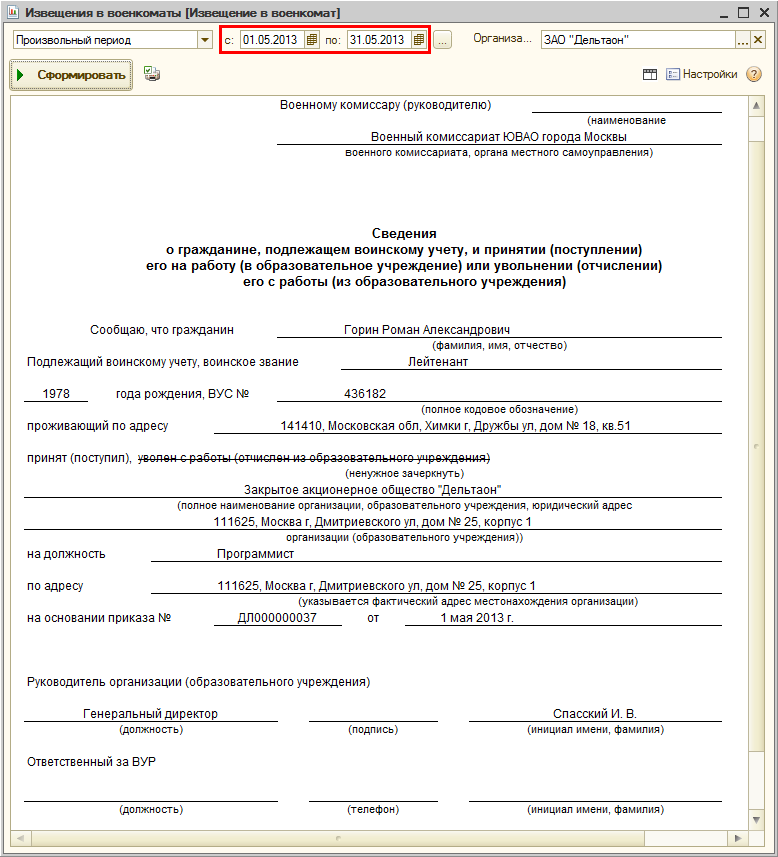Click the period type field Произвольный период

106,40
